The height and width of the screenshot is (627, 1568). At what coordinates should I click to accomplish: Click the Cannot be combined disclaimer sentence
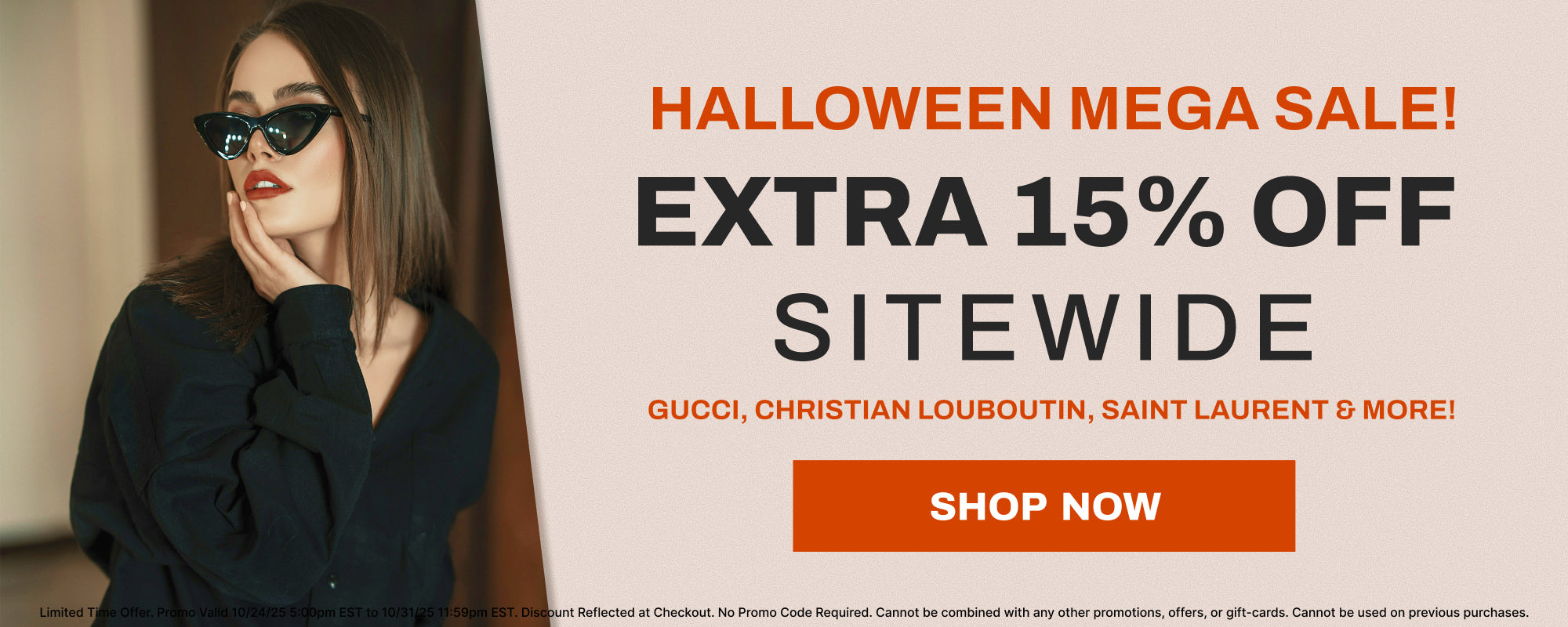[x=1082, y=612]
